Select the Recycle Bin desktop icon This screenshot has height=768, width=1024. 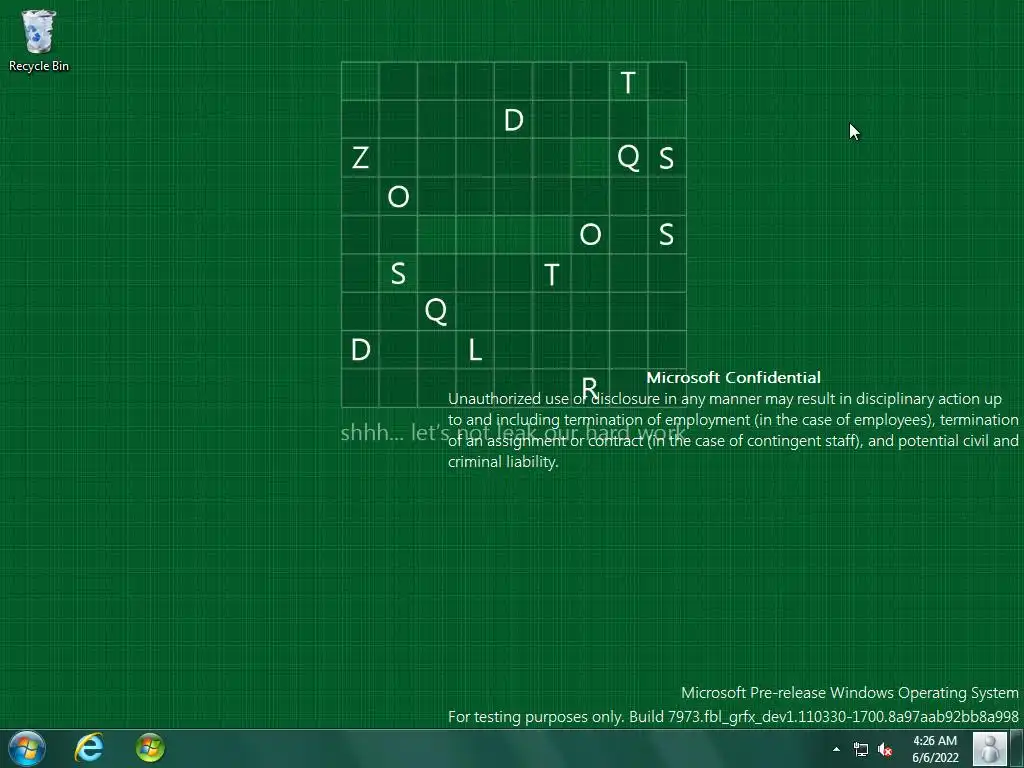[x=39, y=40]
